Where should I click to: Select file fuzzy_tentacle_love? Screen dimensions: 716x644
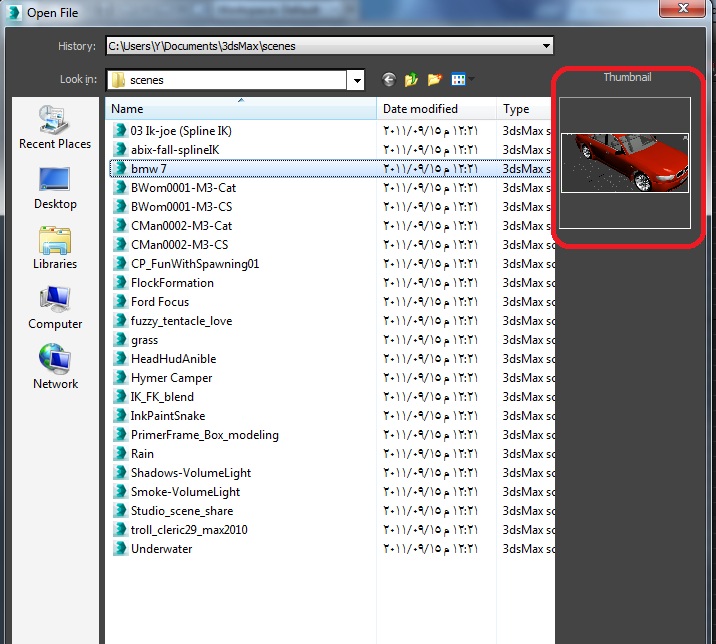181,321
